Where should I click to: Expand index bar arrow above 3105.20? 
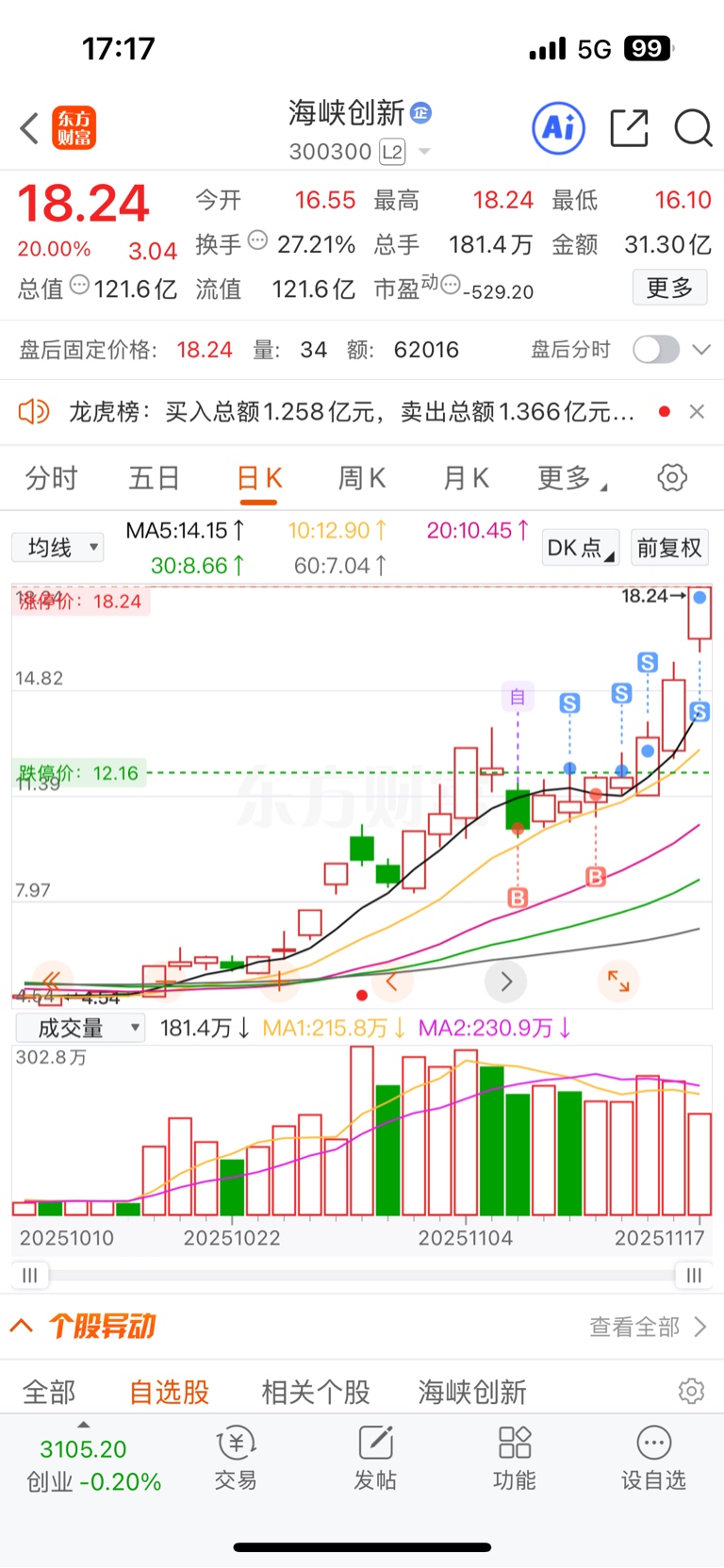click(x=83, y=1425)
